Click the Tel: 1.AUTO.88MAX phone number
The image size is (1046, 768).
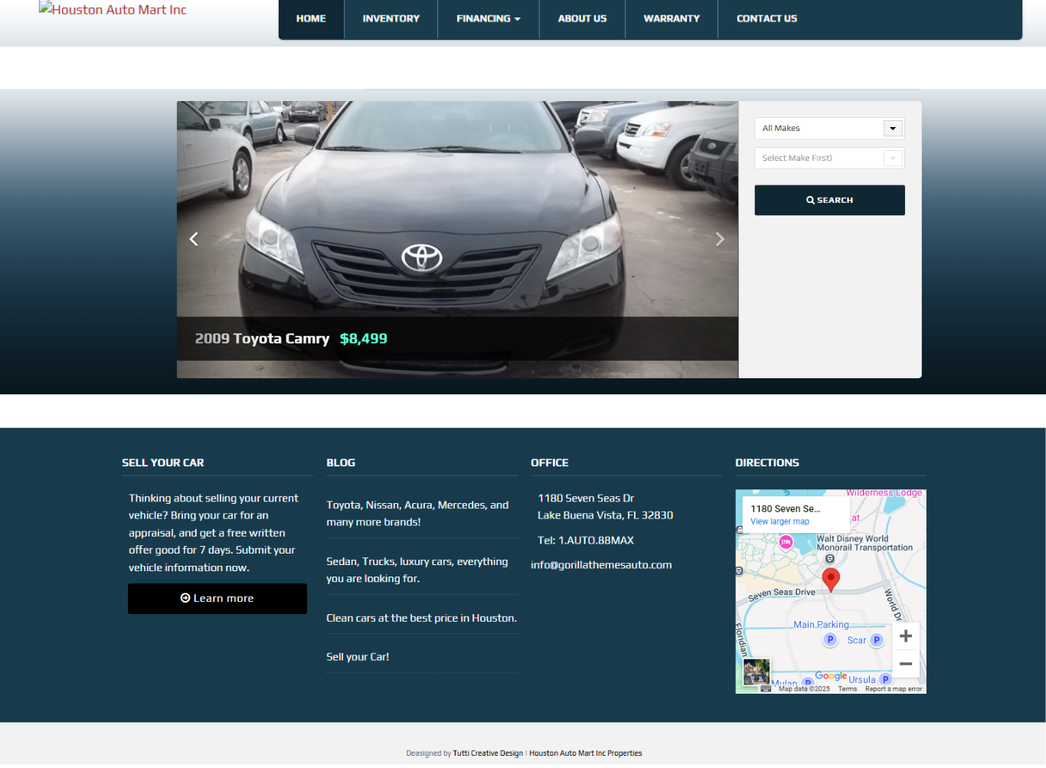click(586, 540)
